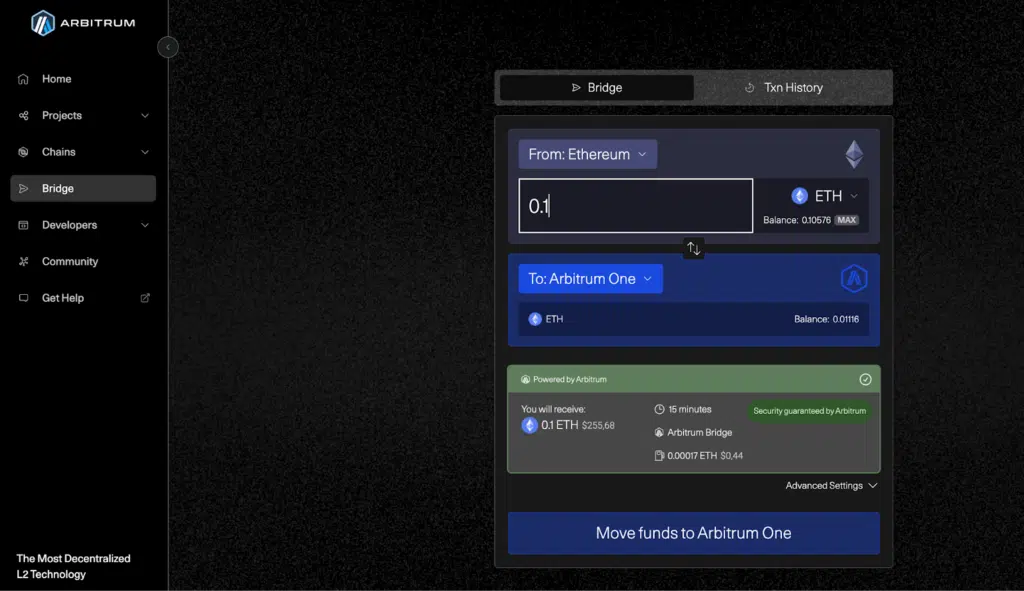Click the gas fee icon beside 0.00017 ETH

tap(660, 456)
